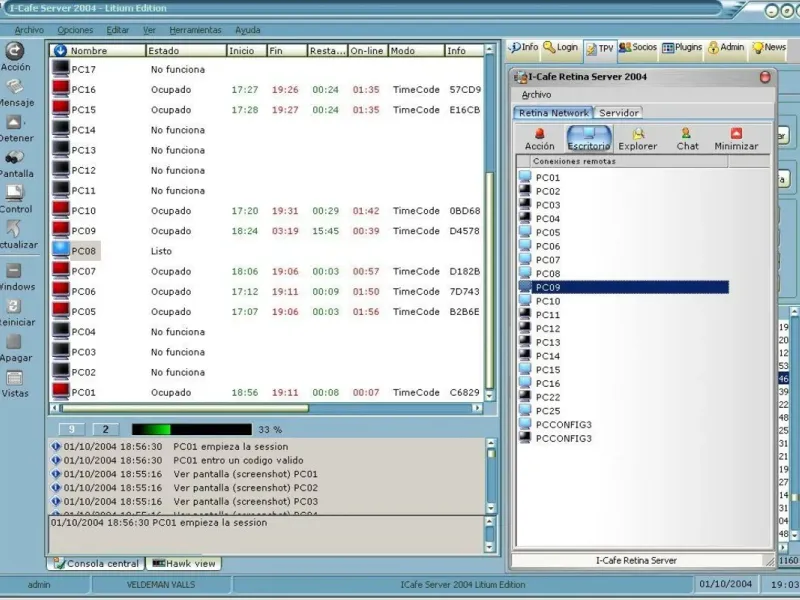
Task: Open the Ver menu
Action: 149,30
